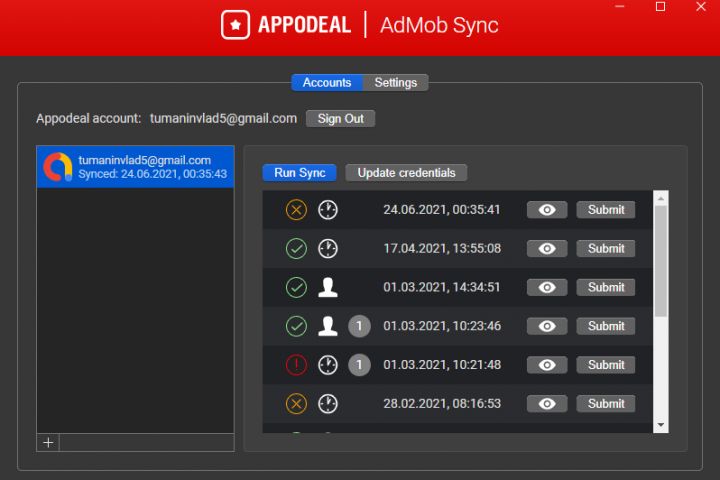View log via eye icon for 01.03.2021, 10:21:48

(x=547, y=365)
